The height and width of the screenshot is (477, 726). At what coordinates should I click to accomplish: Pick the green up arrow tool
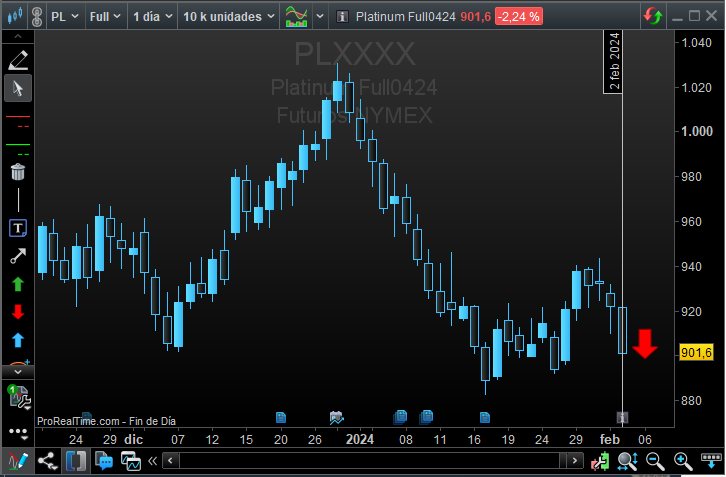(x=18, y=284)
